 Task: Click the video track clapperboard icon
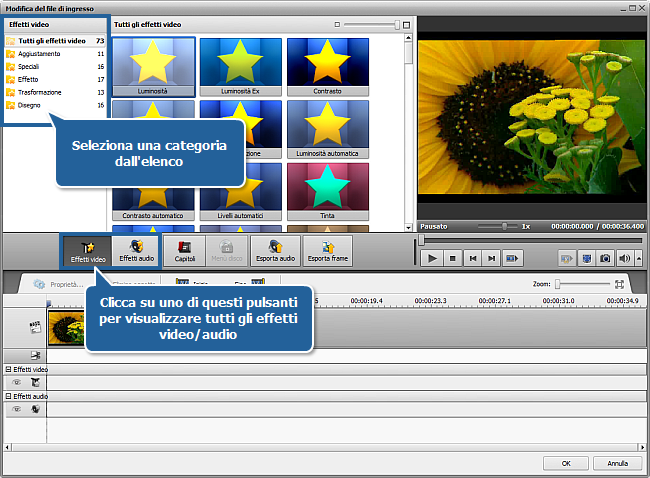point(35,327)
